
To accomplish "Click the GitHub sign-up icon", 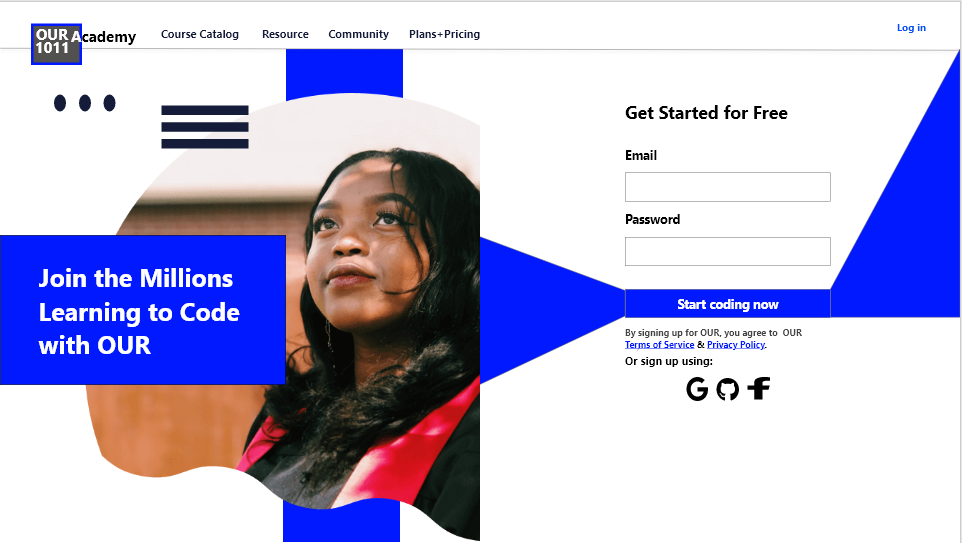I will (x=728, y=389).
